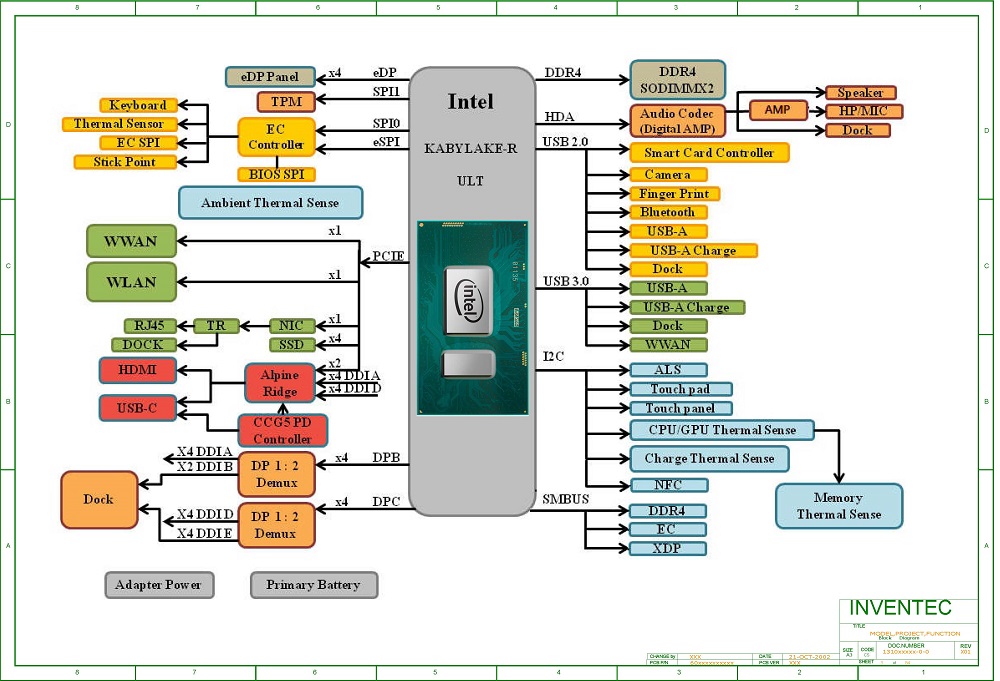The width and height of the screenshot is (1000, 681).
Task: Select the TR block
Action: pos(216,326)
